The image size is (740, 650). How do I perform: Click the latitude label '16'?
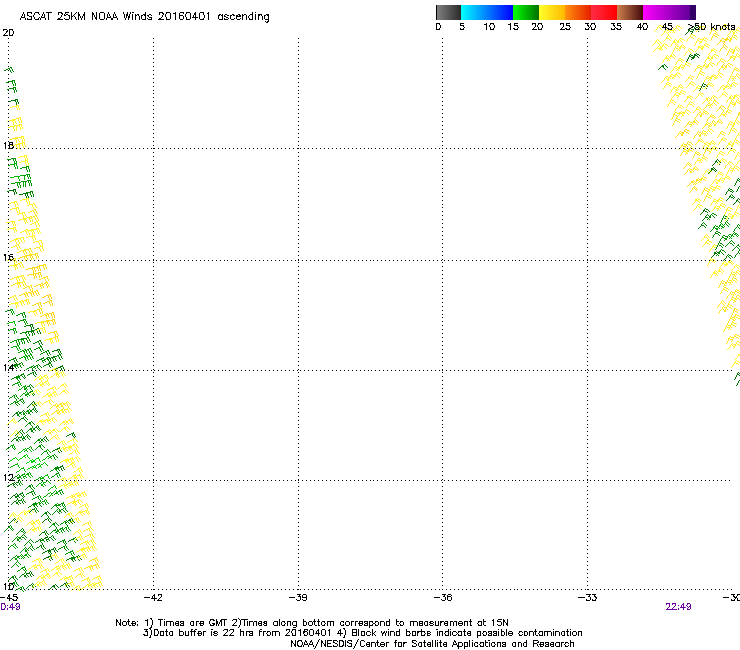click(8, 257)
